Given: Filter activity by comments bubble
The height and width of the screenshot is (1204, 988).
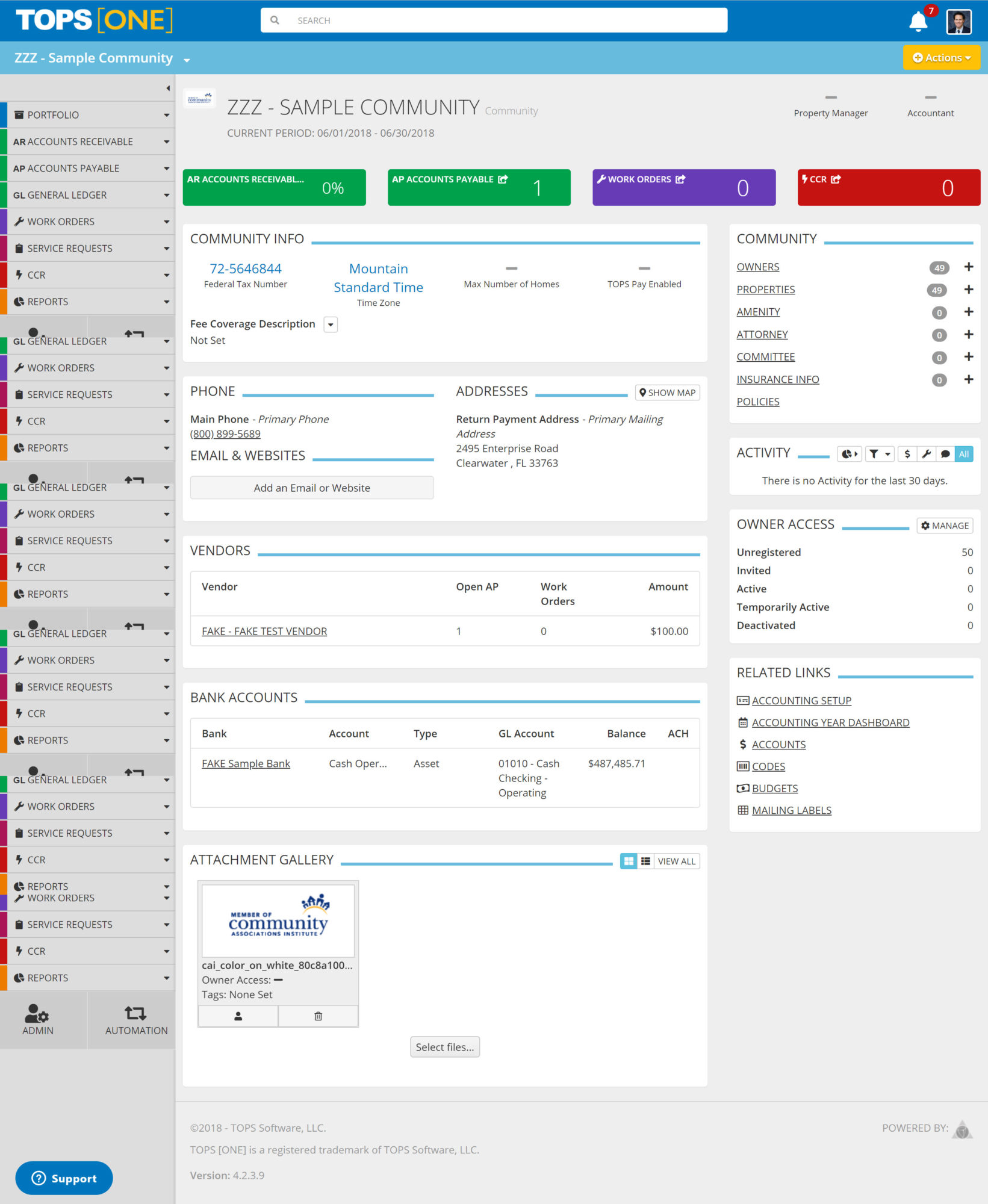Looking at the screenshot, I should 945,454.
